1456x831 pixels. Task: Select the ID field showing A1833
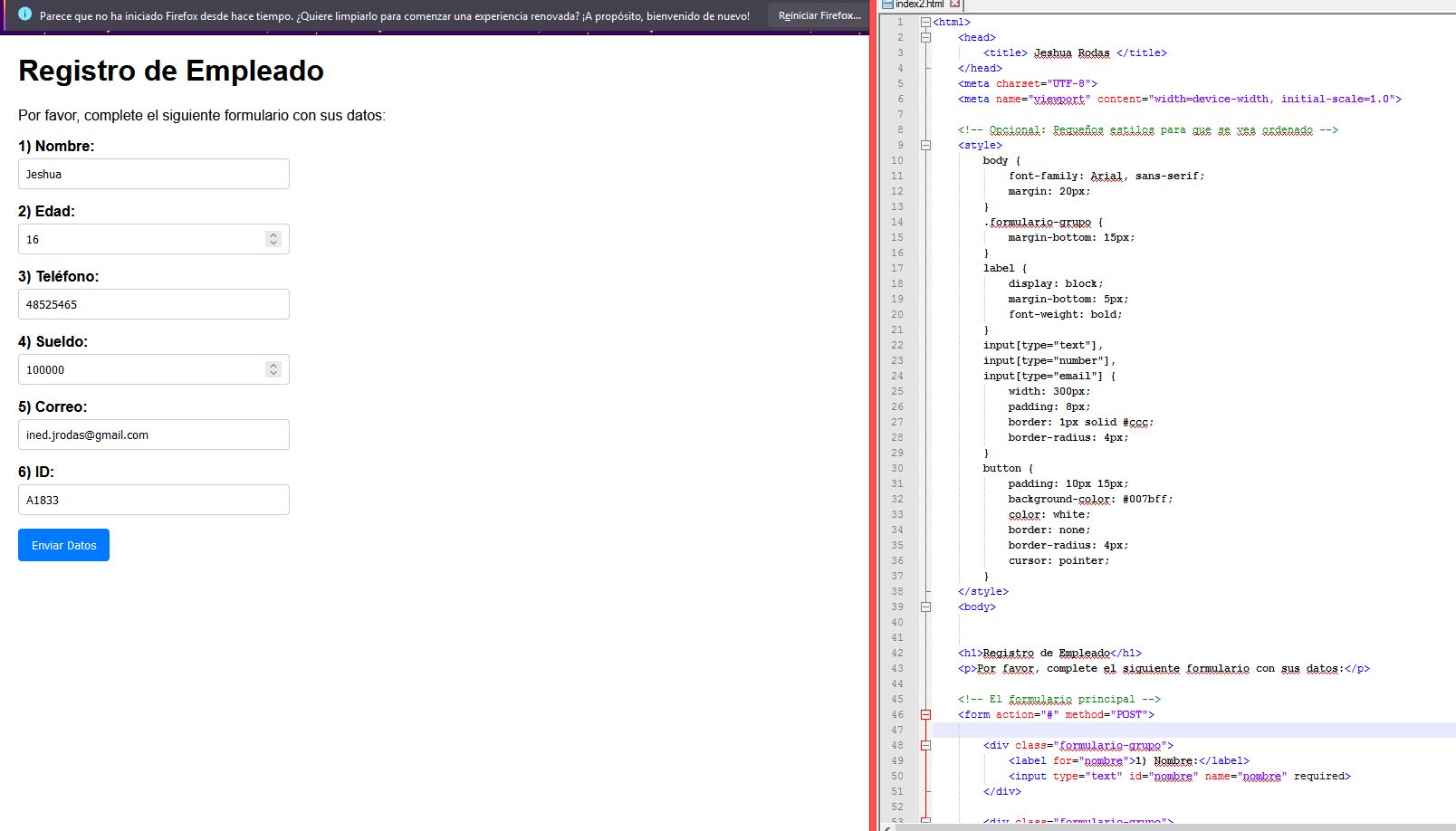154,500
